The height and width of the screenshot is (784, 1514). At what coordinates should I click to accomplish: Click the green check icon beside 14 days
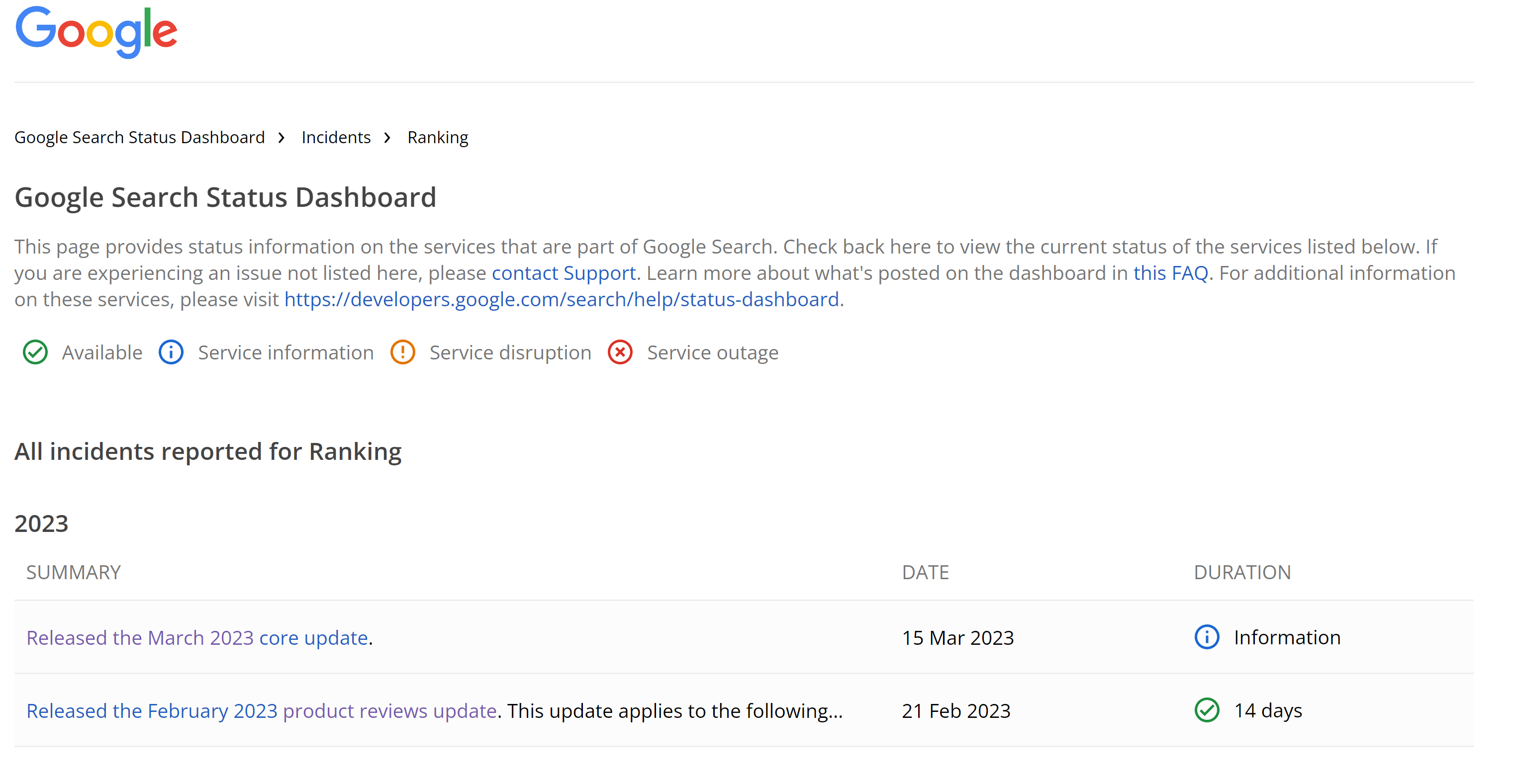(x=1206, y=710)
